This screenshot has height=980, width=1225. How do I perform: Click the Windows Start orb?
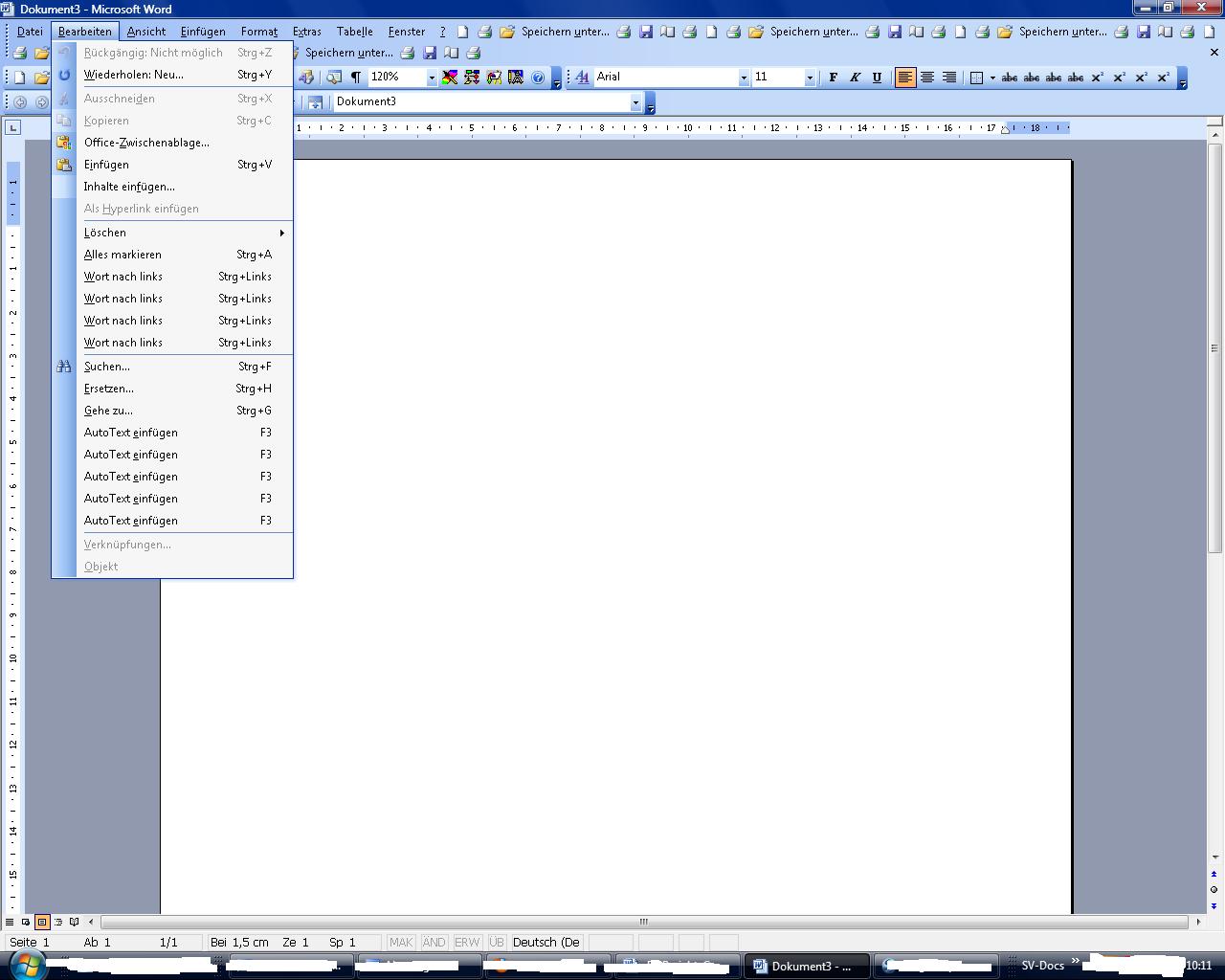[x=26, y=965]
